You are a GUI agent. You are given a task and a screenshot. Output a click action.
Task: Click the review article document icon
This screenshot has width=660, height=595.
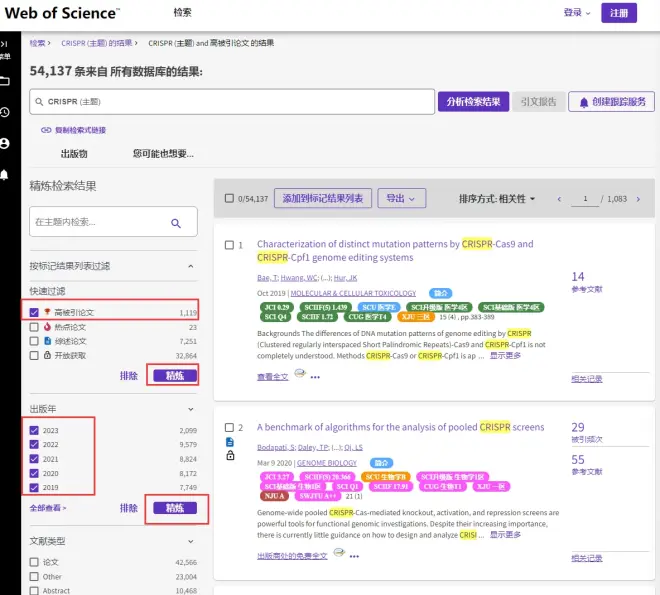pos(47,341)
